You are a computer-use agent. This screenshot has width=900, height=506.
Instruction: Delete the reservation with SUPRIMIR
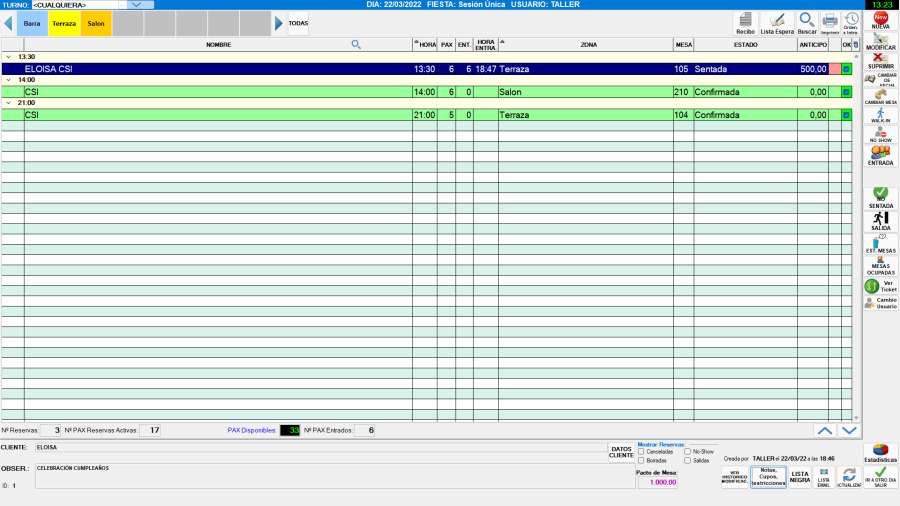[x=880, y=61]
